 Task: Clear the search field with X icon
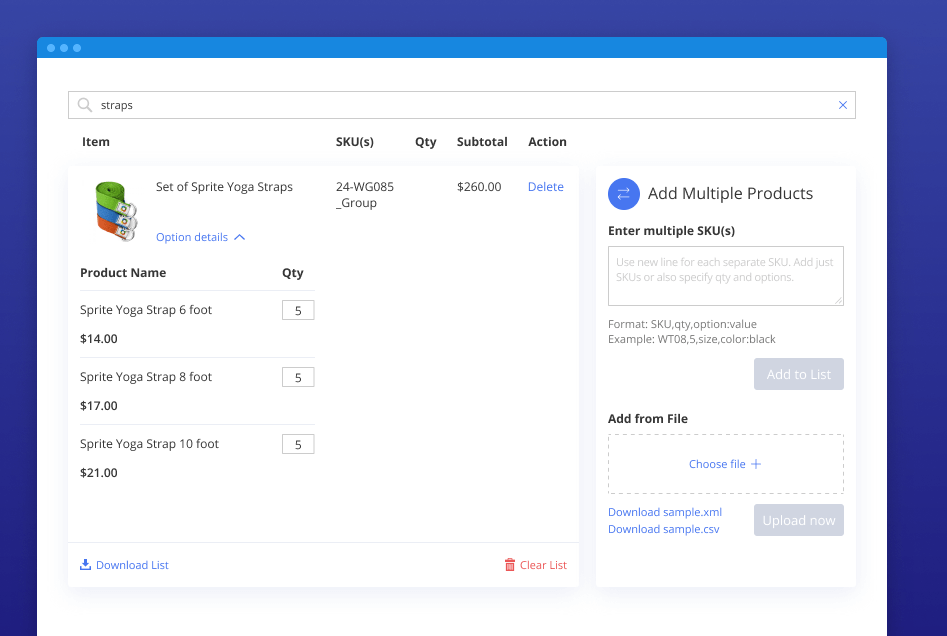(842, 105)
